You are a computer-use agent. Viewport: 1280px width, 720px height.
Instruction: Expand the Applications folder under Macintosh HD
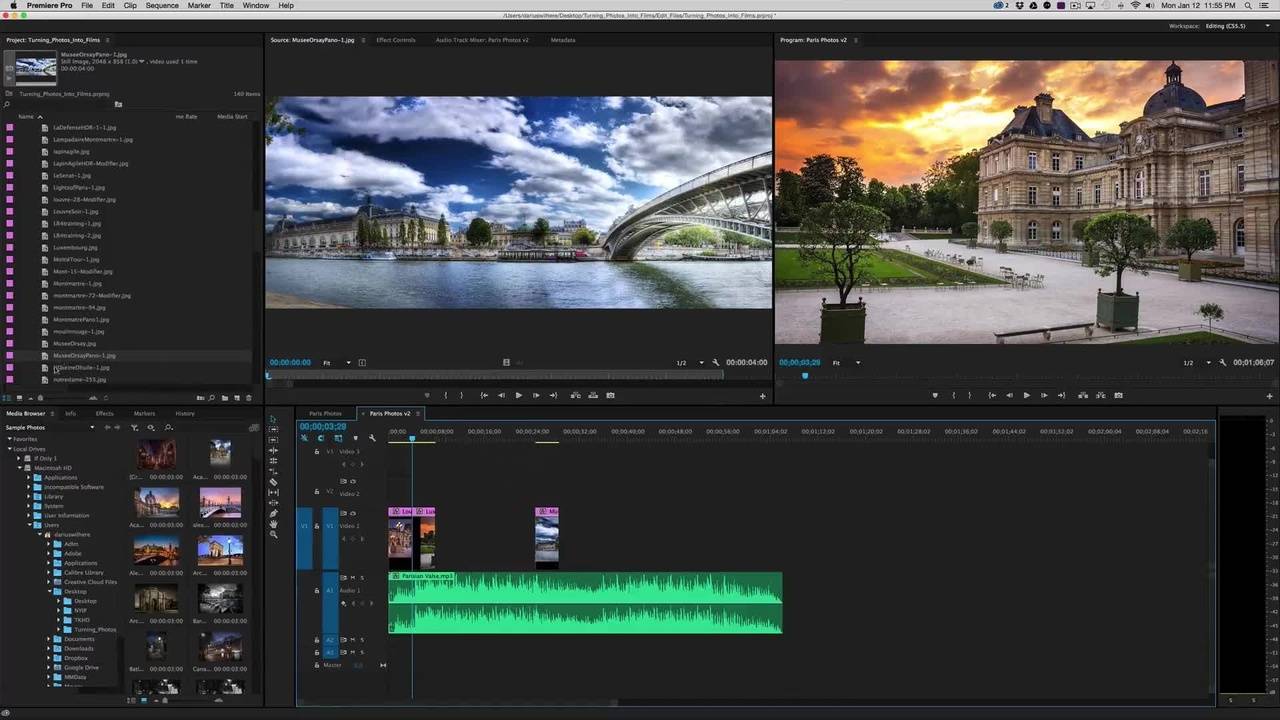tap(29, 477)
